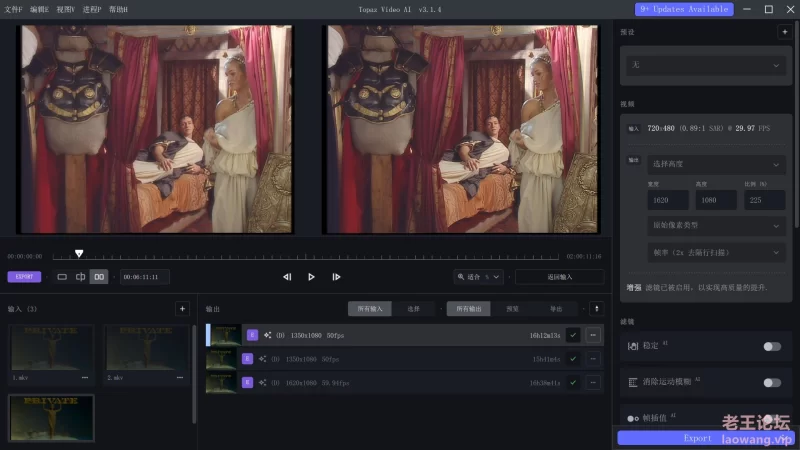Step back one frame

pyautogui.click(x=287, y=277)
